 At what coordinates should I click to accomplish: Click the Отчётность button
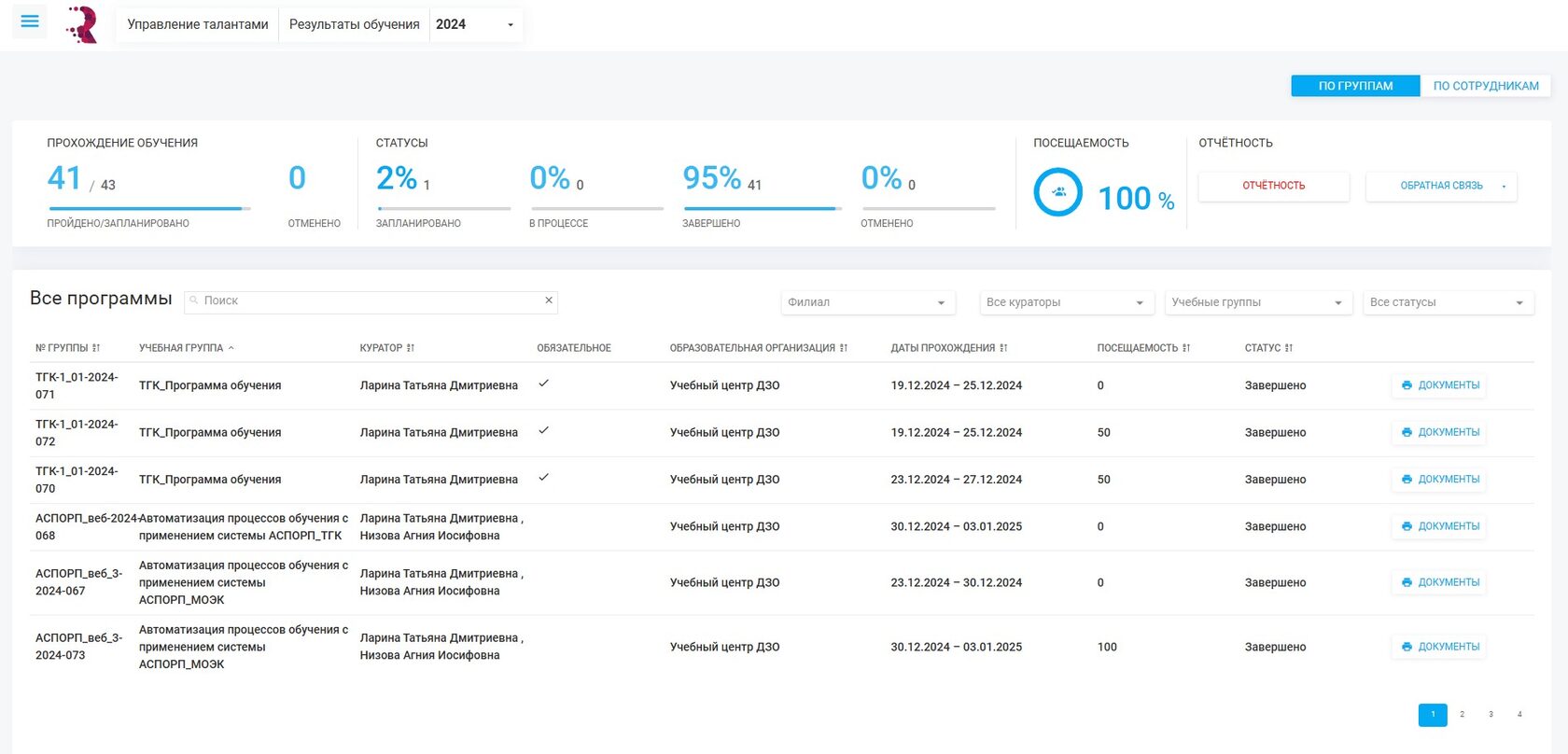[1273, 186]
